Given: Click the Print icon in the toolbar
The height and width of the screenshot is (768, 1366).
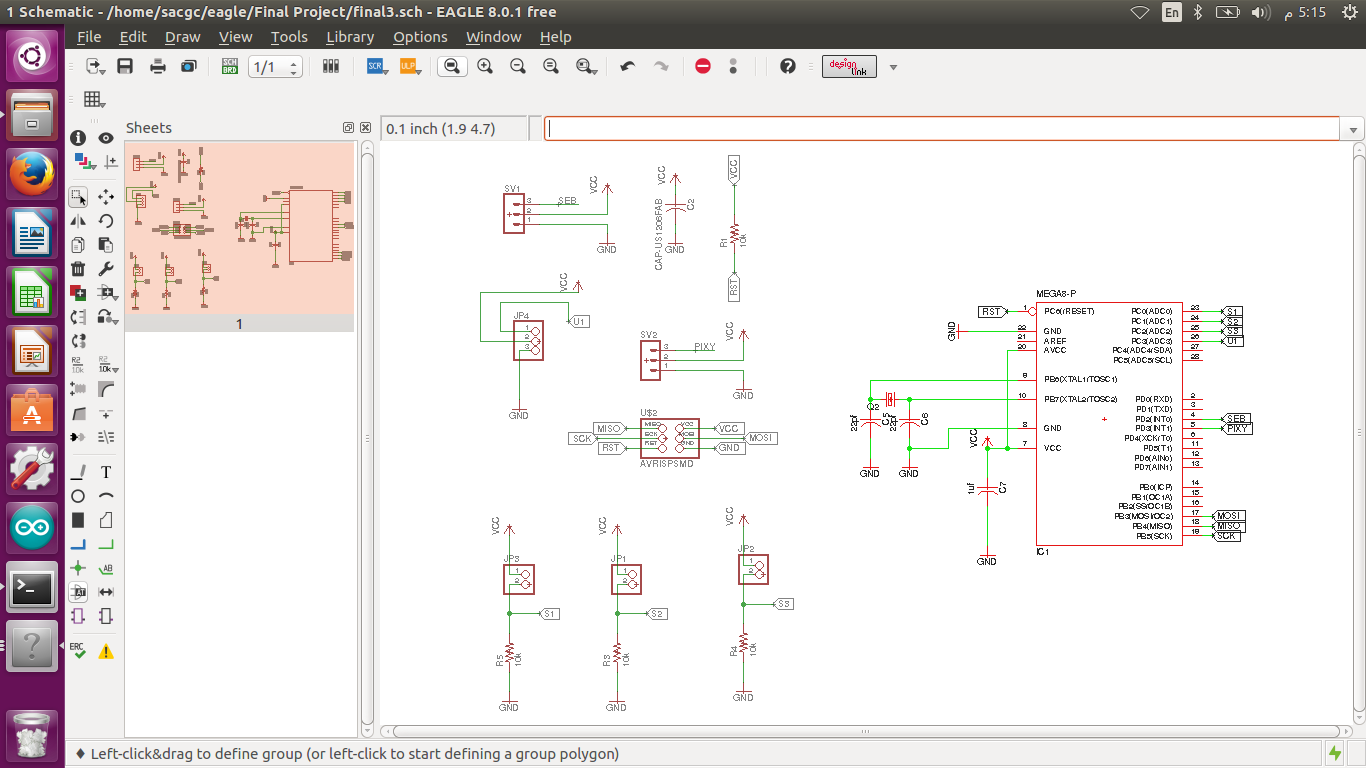Looking at the screenshot, I should (x=157, y=67).
